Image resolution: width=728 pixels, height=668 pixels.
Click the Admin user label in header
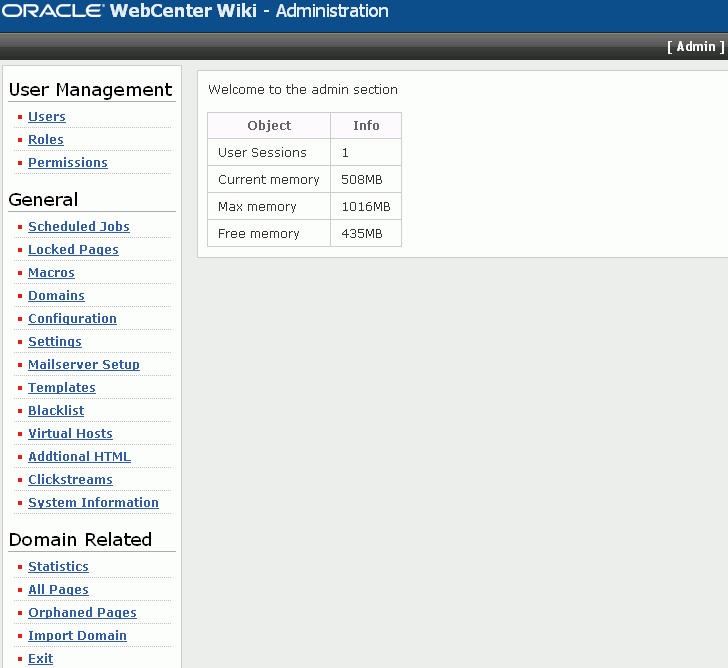696,46
